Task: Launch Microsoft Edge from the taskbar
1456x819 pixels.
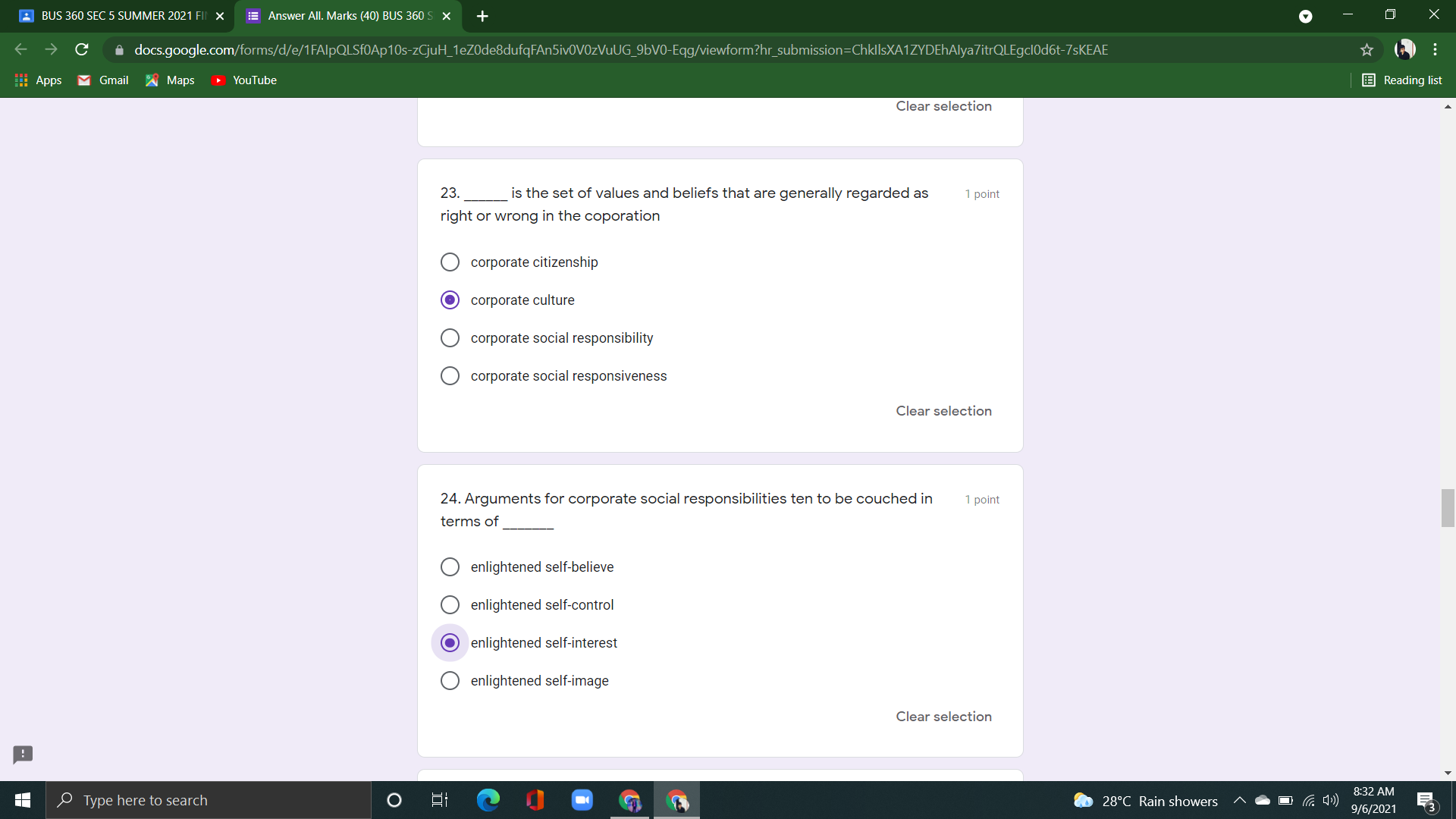Action: point(488,800)
